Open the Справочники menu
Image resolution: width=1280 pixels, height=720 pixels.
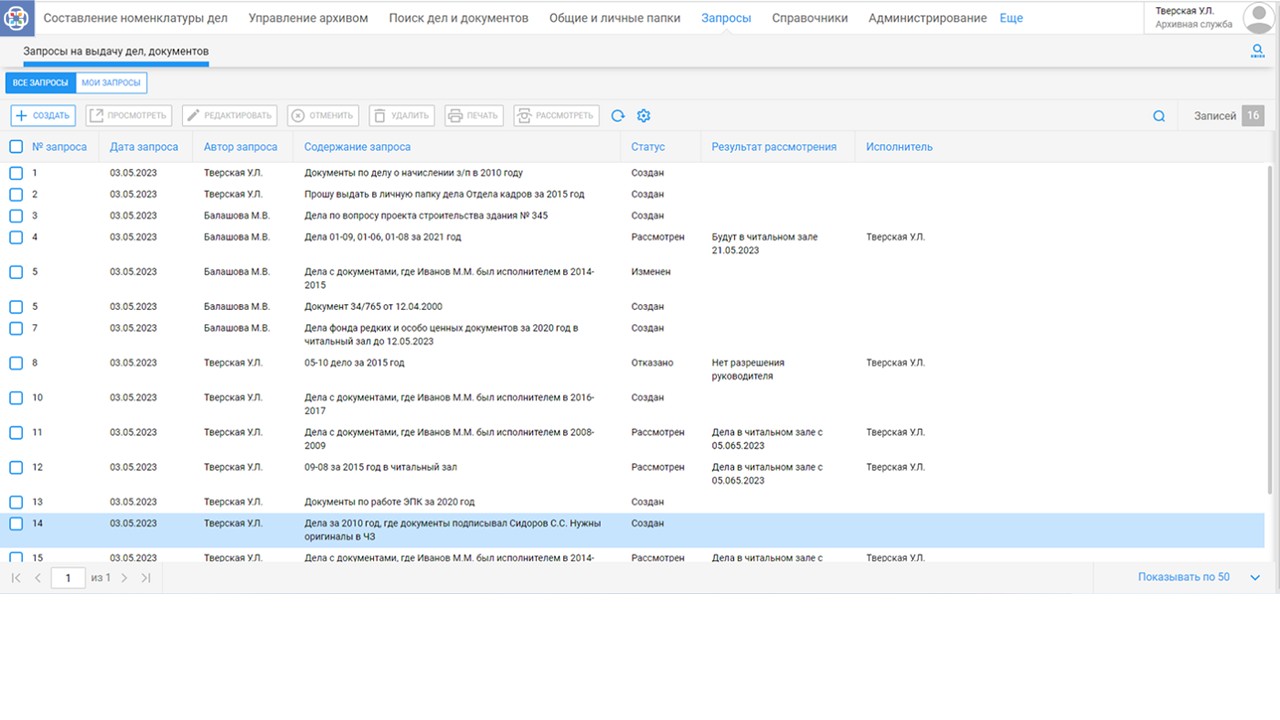click(x=809, y=18)
